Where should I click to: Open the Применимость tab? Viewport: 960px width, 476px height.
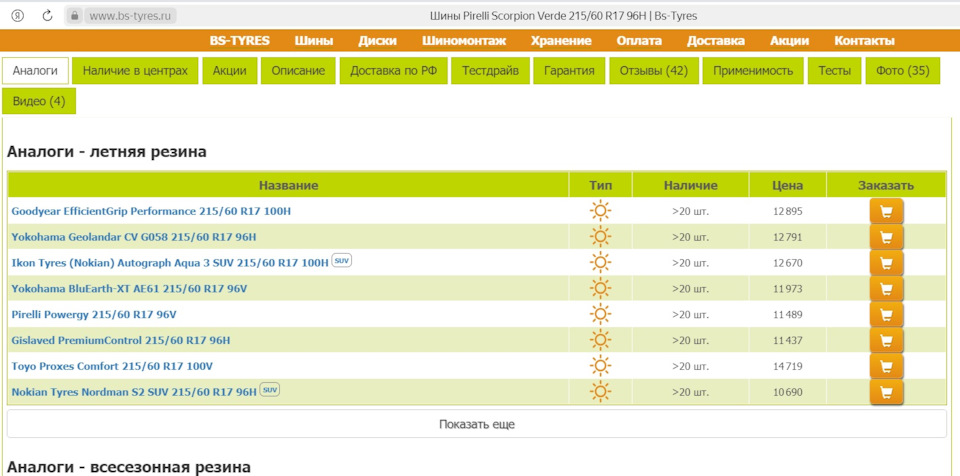pyautogui.click(x=753, y=70)
